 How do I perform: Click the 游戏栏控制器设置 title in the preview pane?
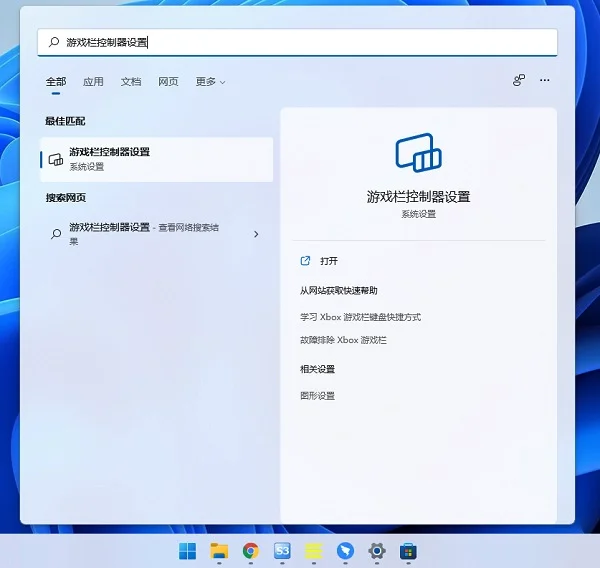coord(418,197)
